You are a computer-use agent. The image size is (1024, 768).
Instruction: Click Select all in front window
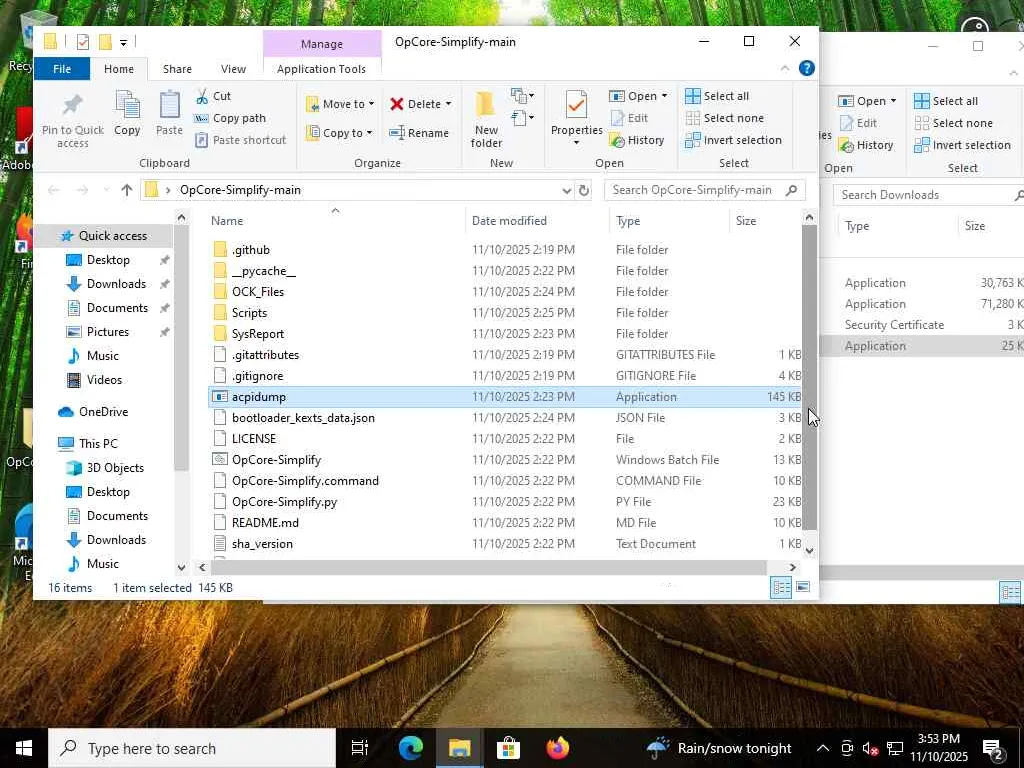pos(717,96)
